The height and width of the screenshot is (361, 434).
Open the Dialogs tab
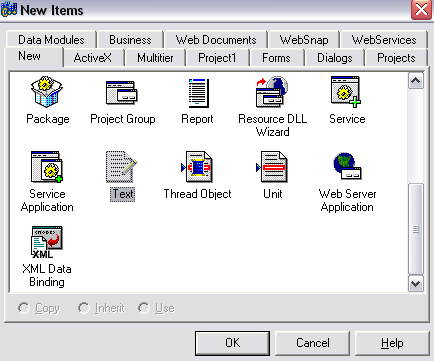[335, 58]
